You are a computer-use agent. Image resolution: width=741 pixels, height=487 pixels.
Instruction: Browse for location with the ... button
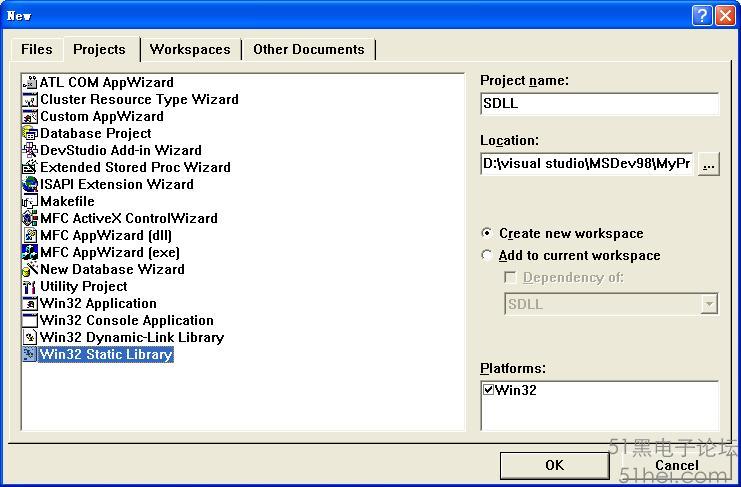[708, 164]
